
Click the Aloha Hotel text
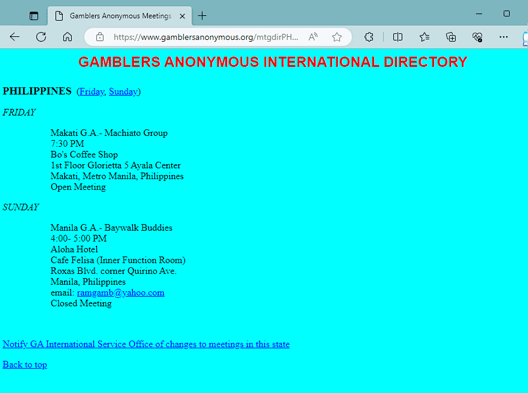[74, 249]
